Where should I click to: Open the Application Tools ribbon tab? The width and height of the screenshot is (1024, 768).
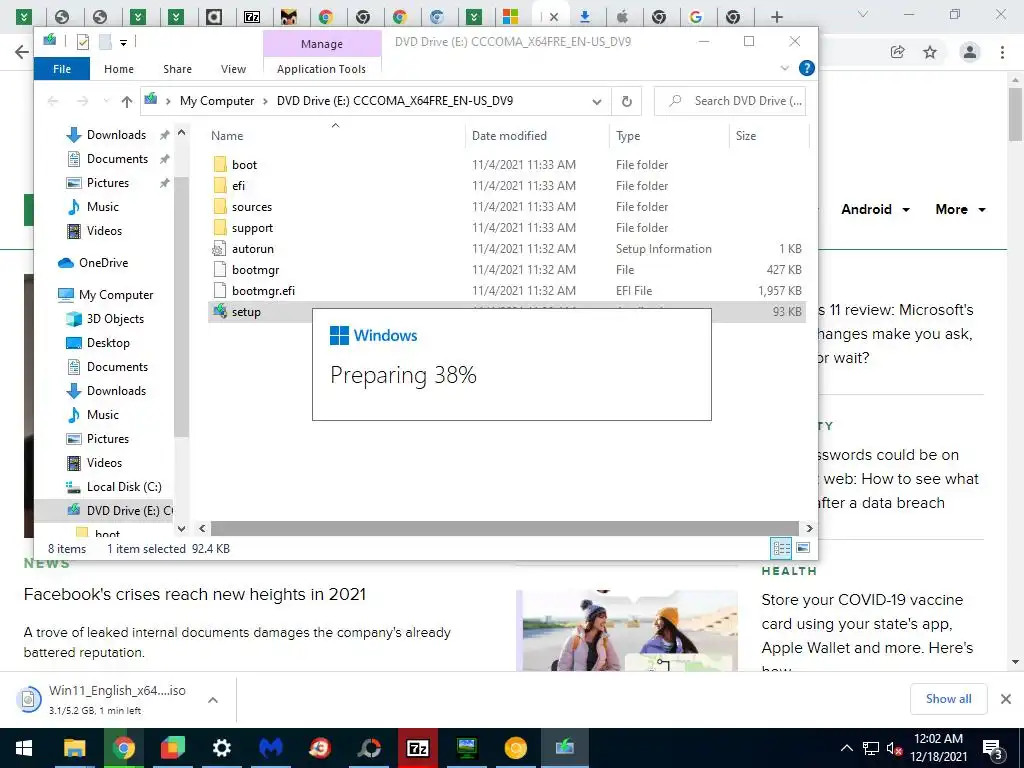(x=321, y=69)
